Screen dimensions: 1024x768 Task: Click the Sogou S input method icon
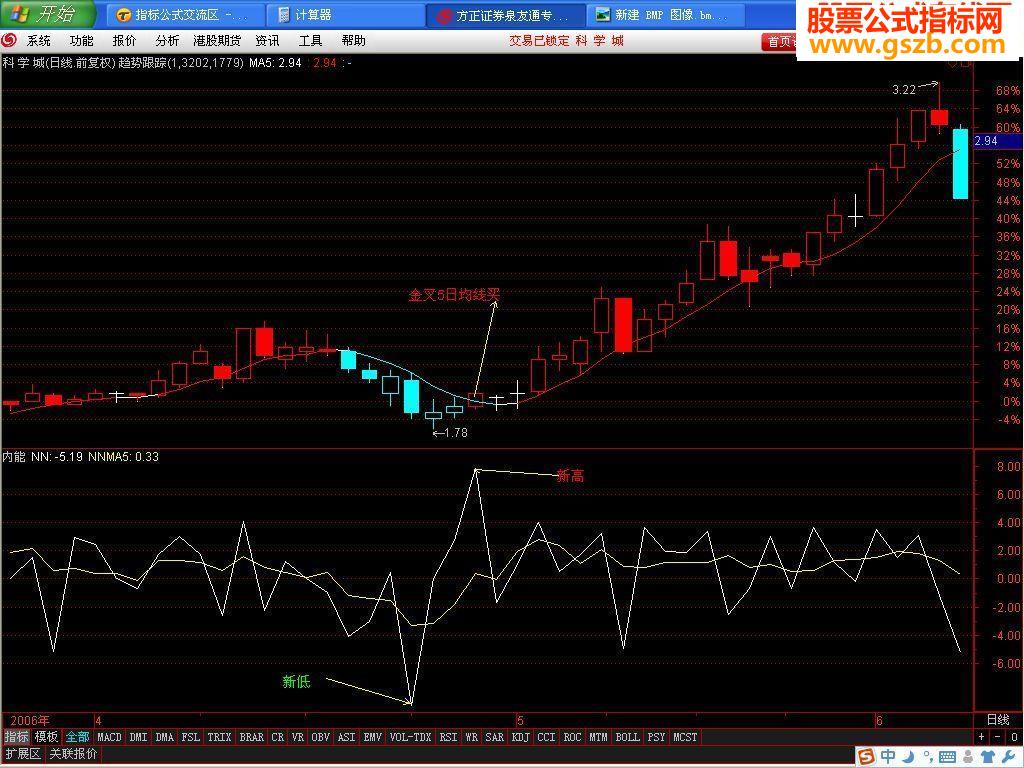[867, 756]
